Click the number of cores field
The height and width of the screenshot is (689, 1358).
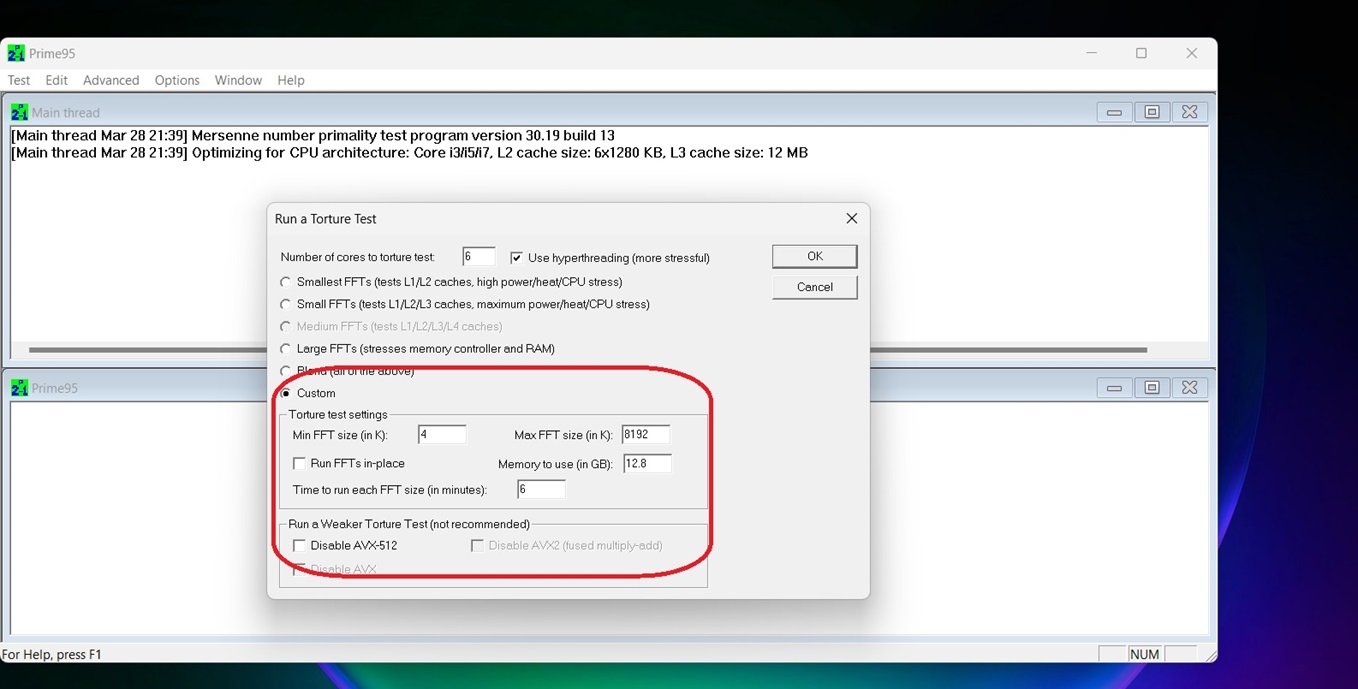tap(479, 257)
